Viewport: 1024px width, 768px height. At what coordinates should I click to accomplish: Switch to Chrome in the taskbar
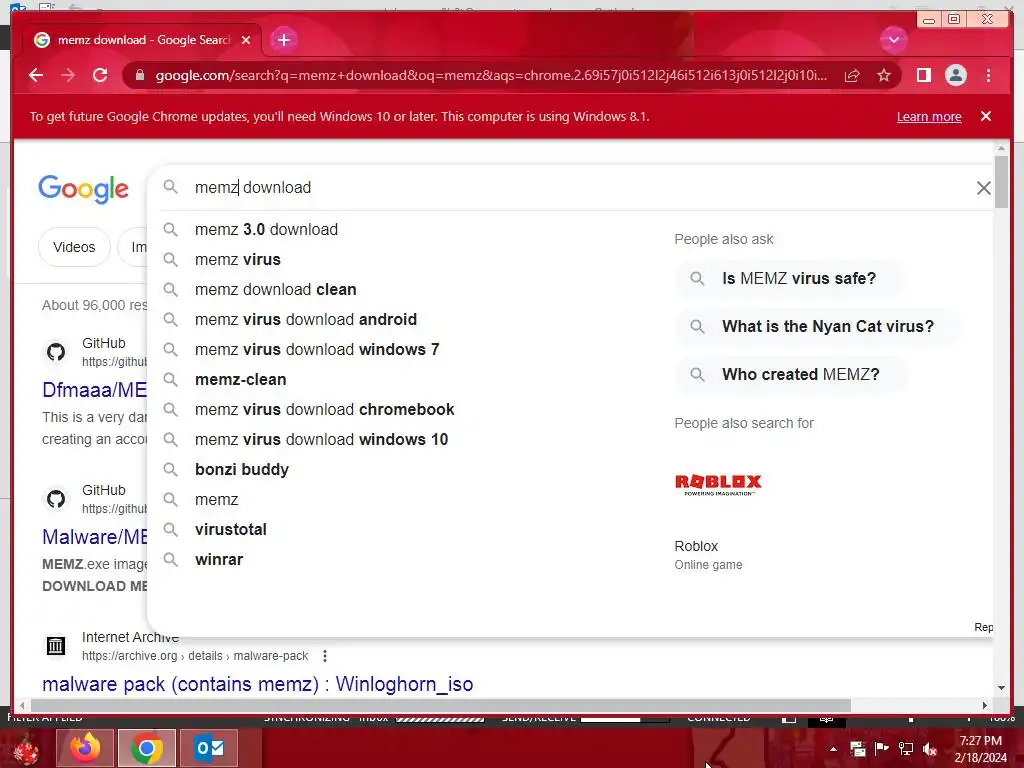[x=147, y=748]
